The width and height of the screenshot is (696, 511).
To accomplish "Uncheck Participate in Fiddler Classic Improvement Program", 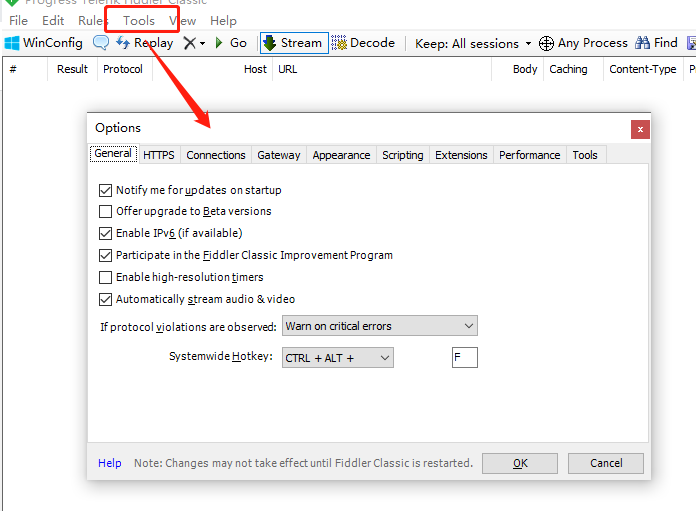I will pos(105,255).
